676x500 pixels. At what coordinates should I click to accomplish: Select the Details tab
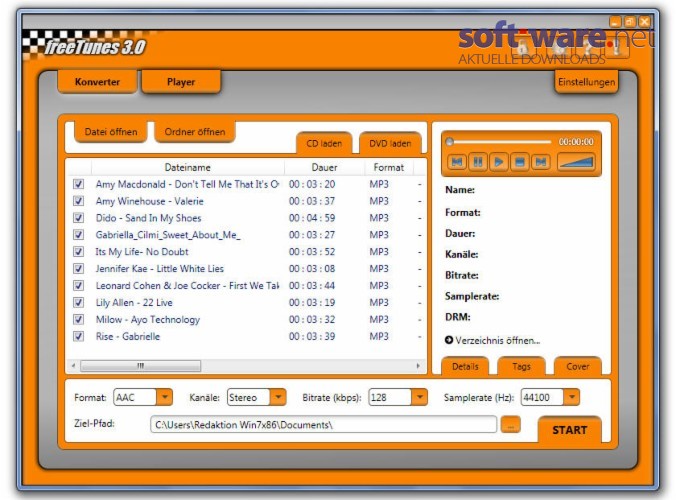pos(465,366)
